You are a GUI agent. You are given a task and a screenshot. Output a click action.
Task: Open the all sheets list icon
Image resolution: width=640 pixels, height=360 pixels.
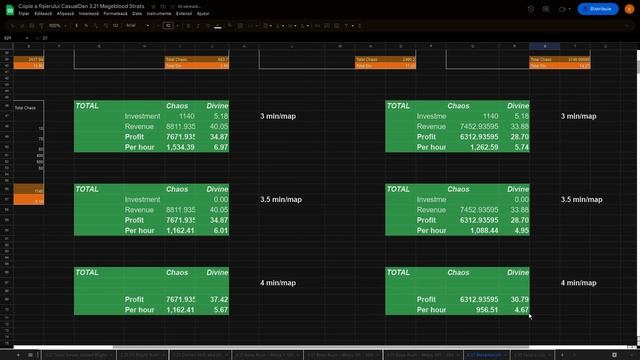30,355
